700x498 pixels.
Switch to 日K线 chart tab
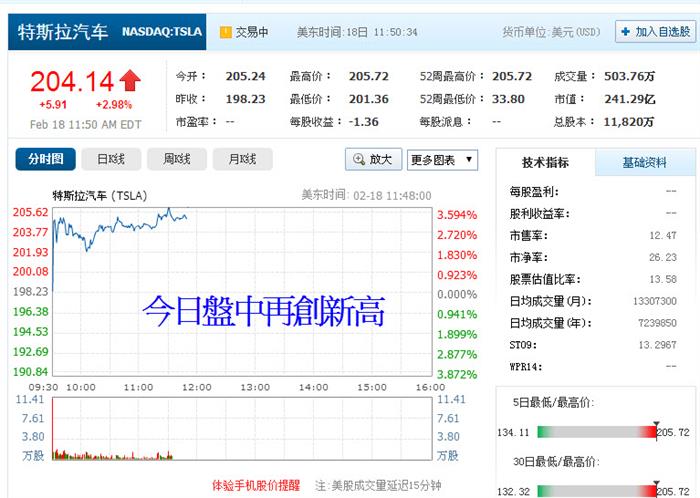click(x=111, y=159)
